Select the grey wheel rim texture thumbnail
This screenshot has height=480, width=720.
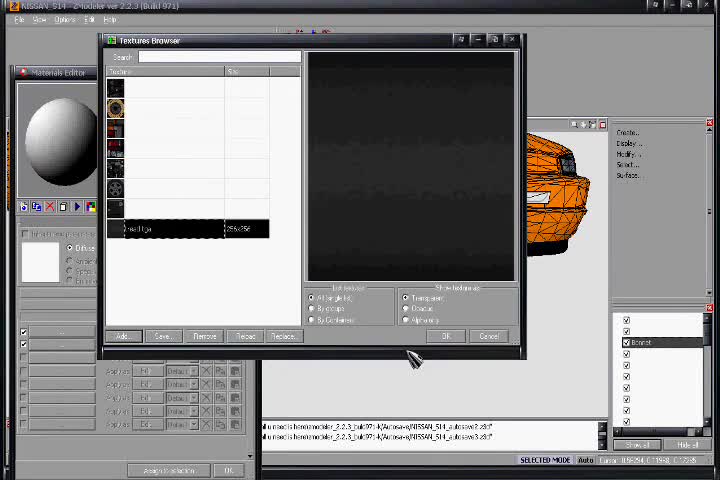(x=116, y=188)
